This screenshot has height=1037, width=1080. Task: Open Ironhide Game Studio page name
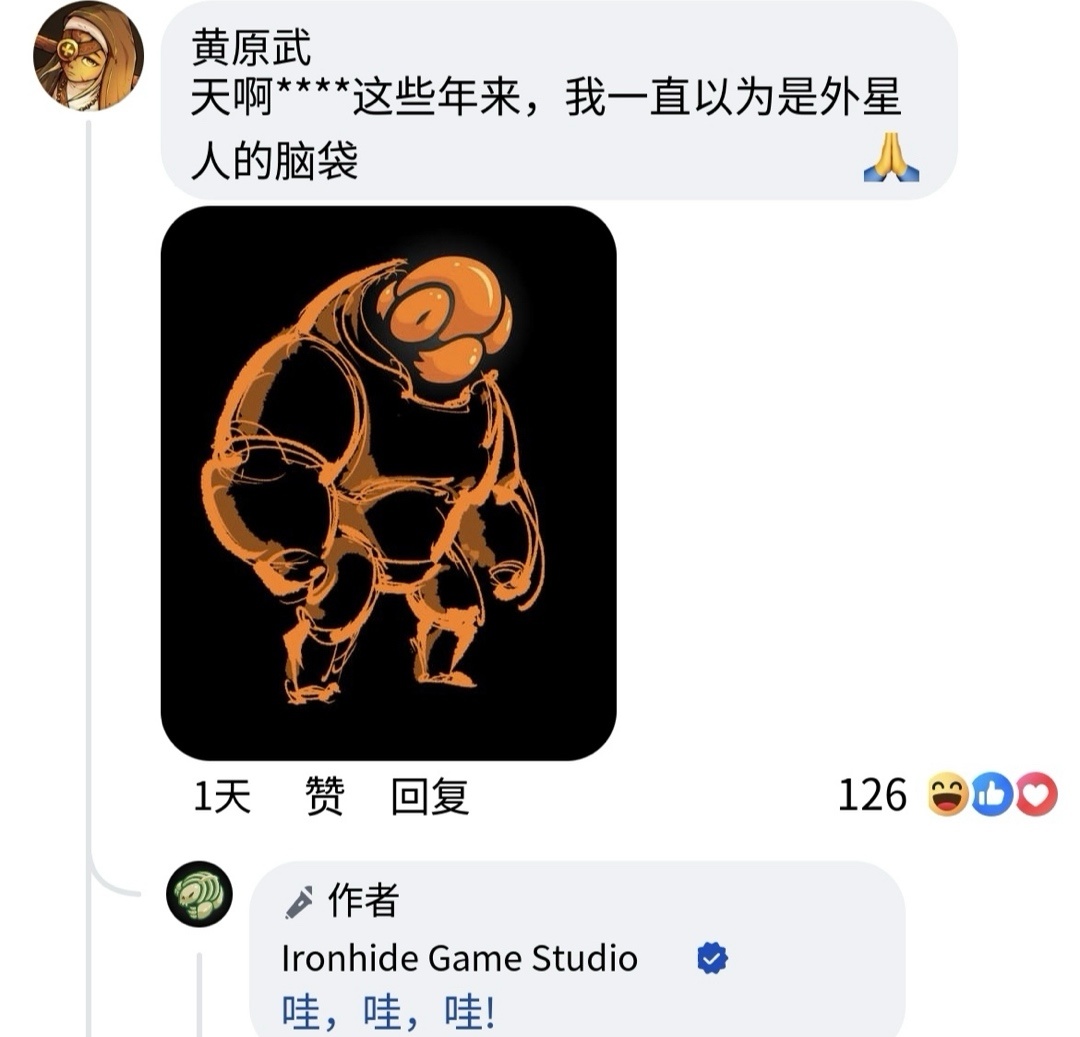pos(459,959)
